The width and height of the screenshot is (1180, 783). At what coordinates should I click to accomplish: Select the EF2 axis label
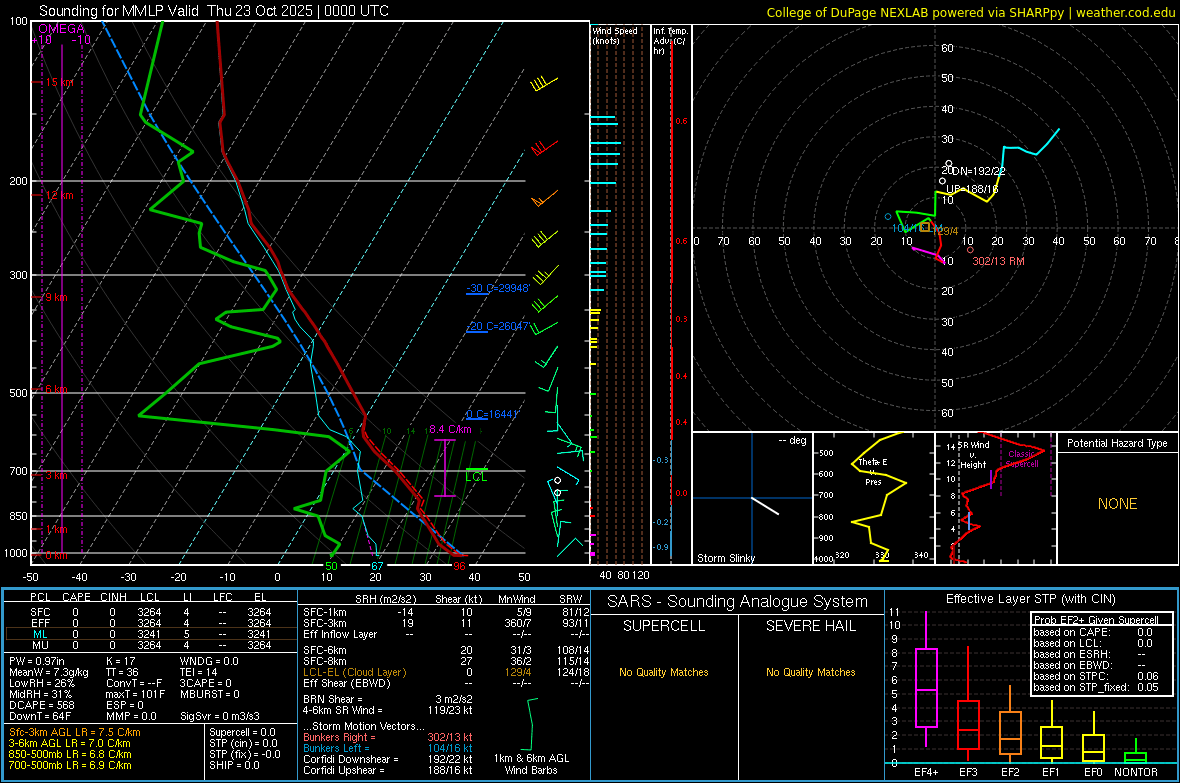(1010, 772)
